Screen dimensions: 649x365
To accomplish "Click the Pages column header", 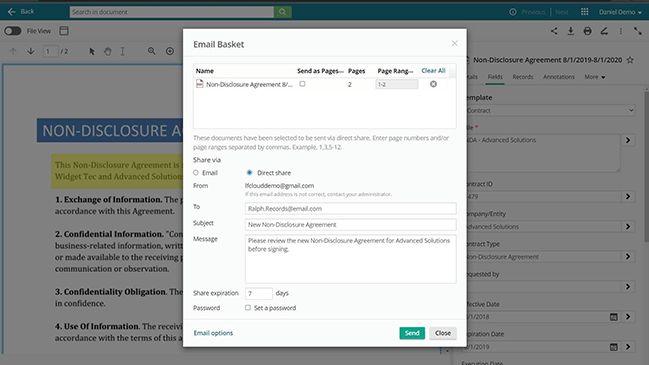I will tap(356, 71).
